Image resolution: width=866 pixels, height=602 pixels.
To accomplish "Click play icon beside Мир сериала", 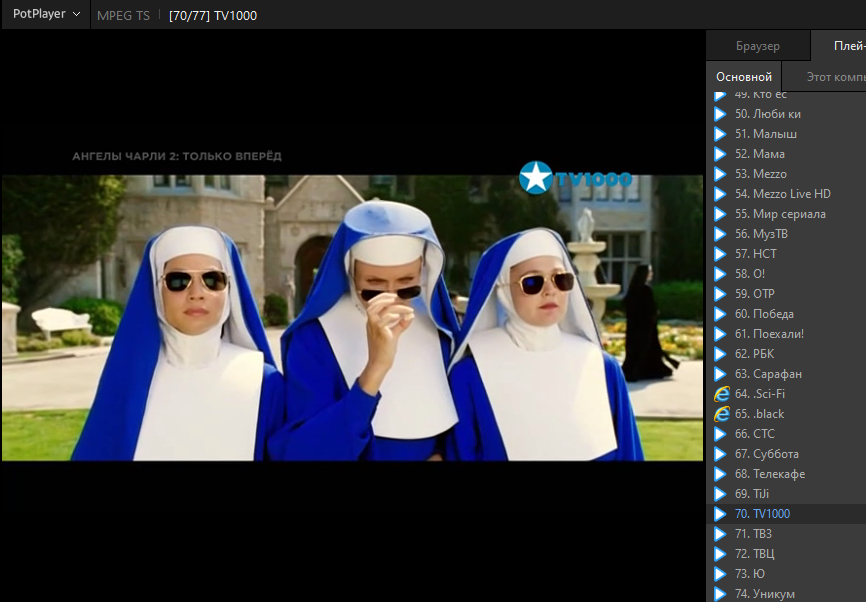I will 720,214.
